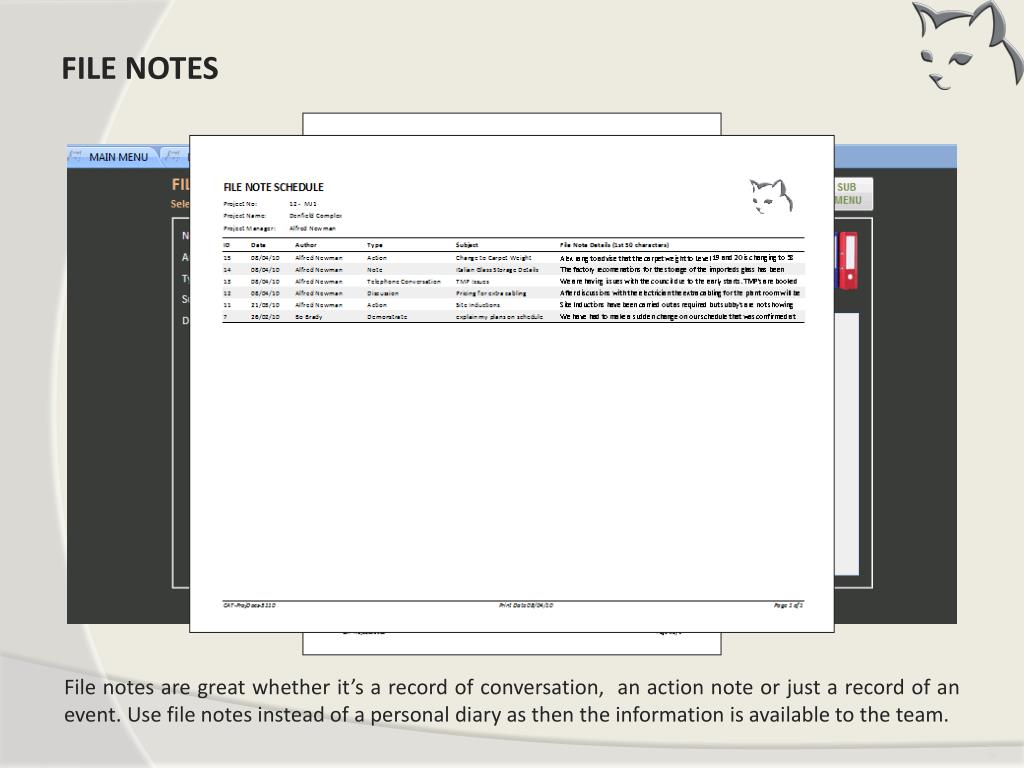Viewport: 1024px width, 768px height.
Task: Select subject 'Pricing for extra cabling'
Action: point(491,293)
